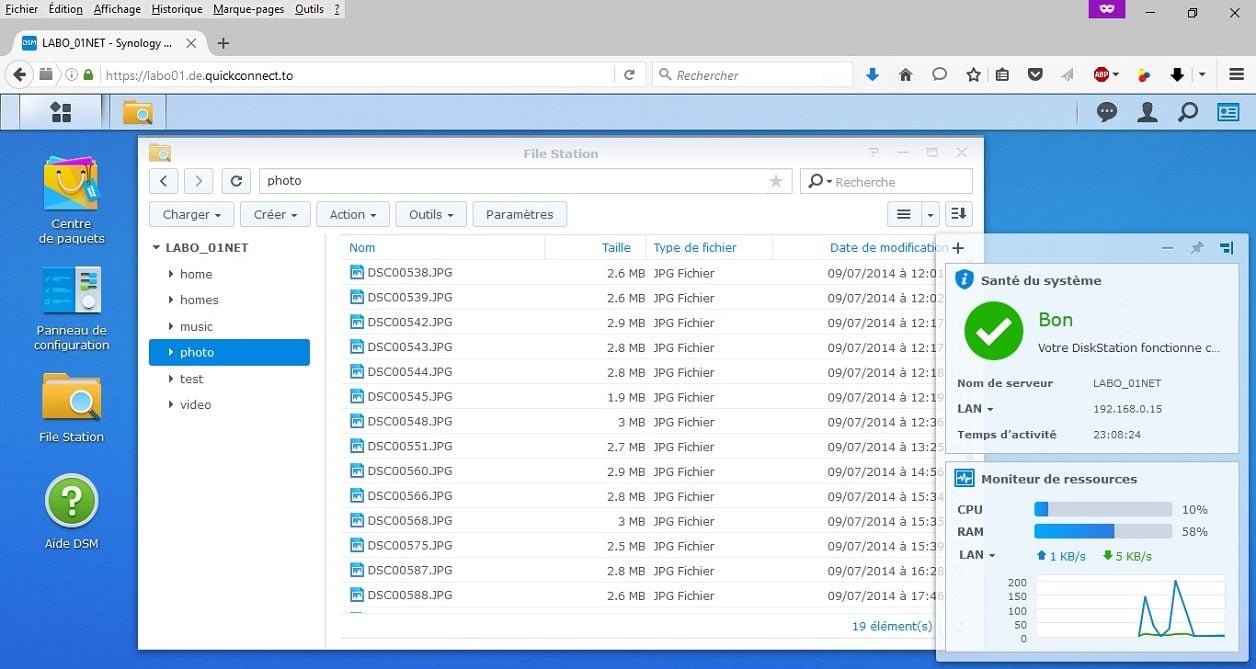1256x669 pixels.
Task: Click Firefox home button
Action: [906, 75]
